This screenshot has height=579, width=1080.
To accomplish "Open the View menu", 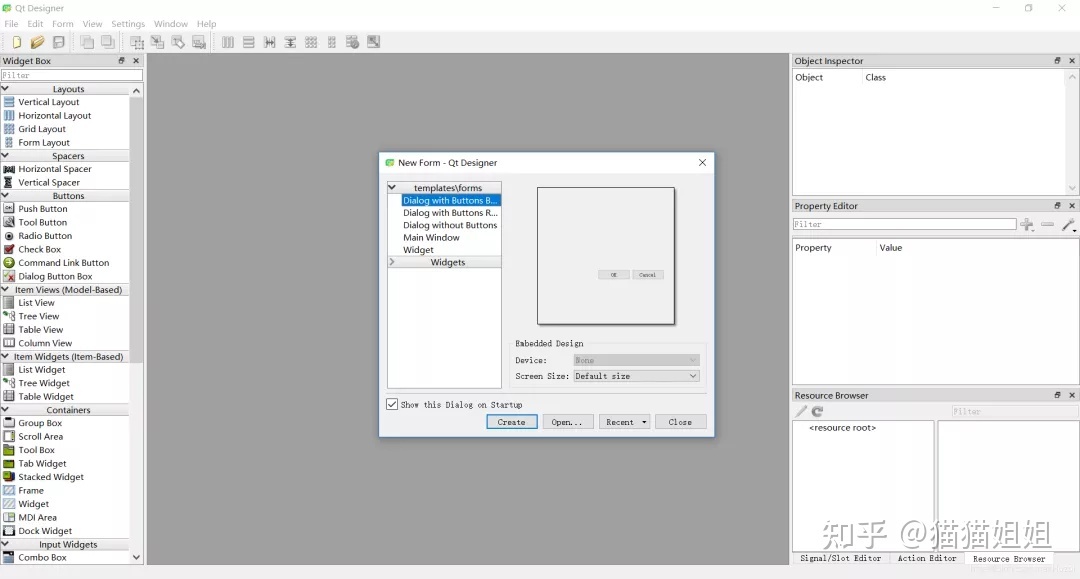I will click(x=92, y=23).
